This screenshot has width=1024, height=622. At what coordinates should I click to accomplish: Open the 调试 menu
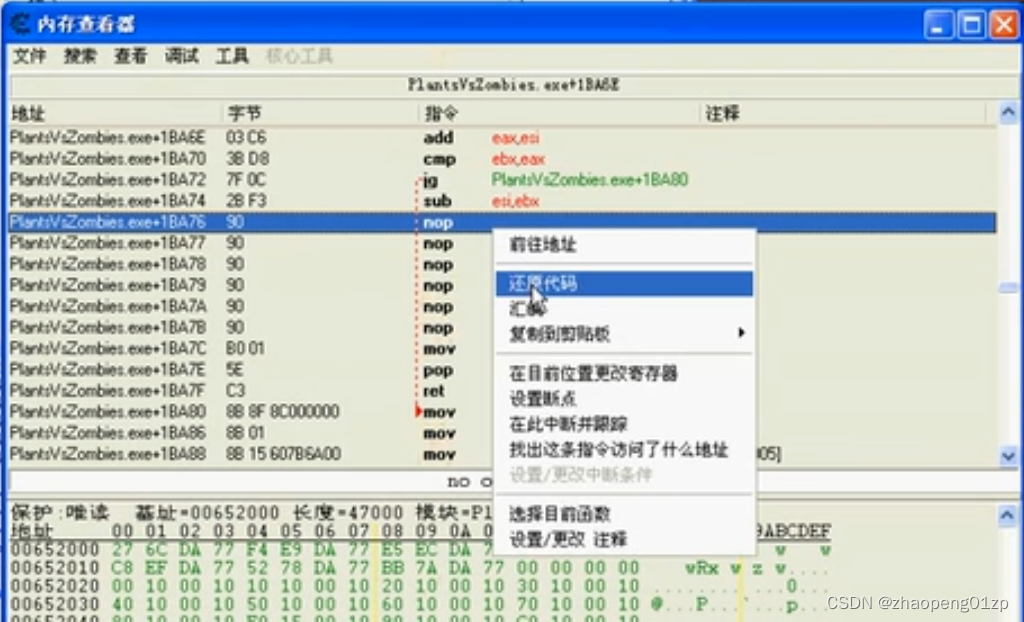point(182,56)
